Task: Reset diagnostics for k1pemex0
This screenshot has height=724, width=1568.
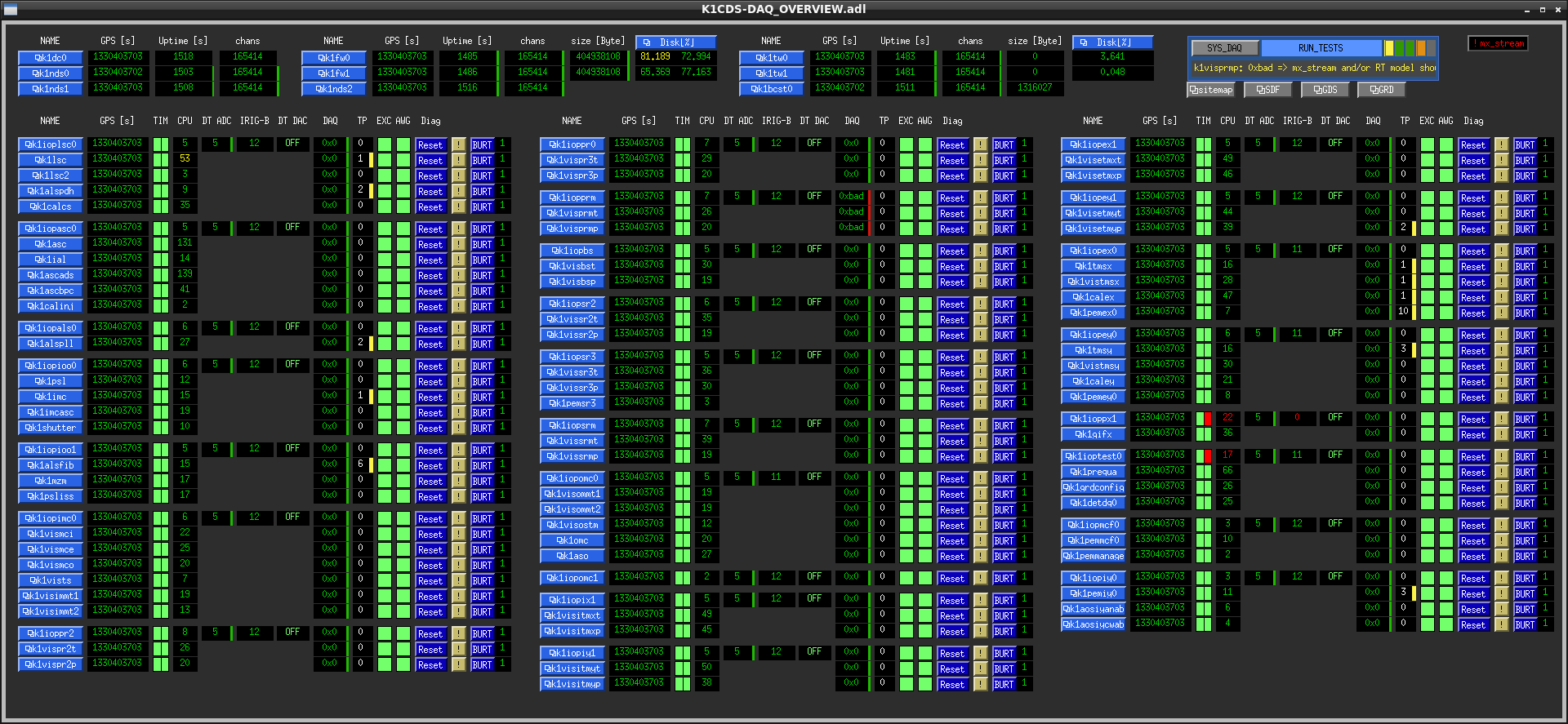Action: click(x=1473, y=313)
